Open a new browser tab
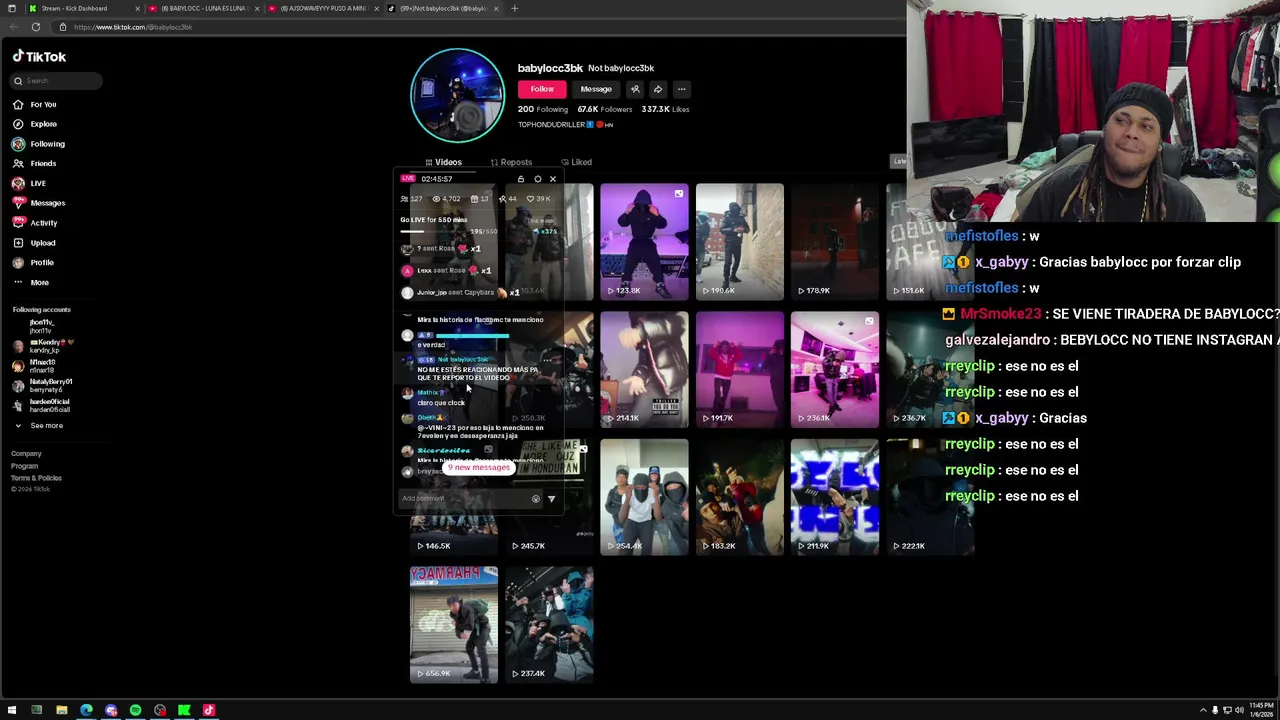 coord(514,8)
